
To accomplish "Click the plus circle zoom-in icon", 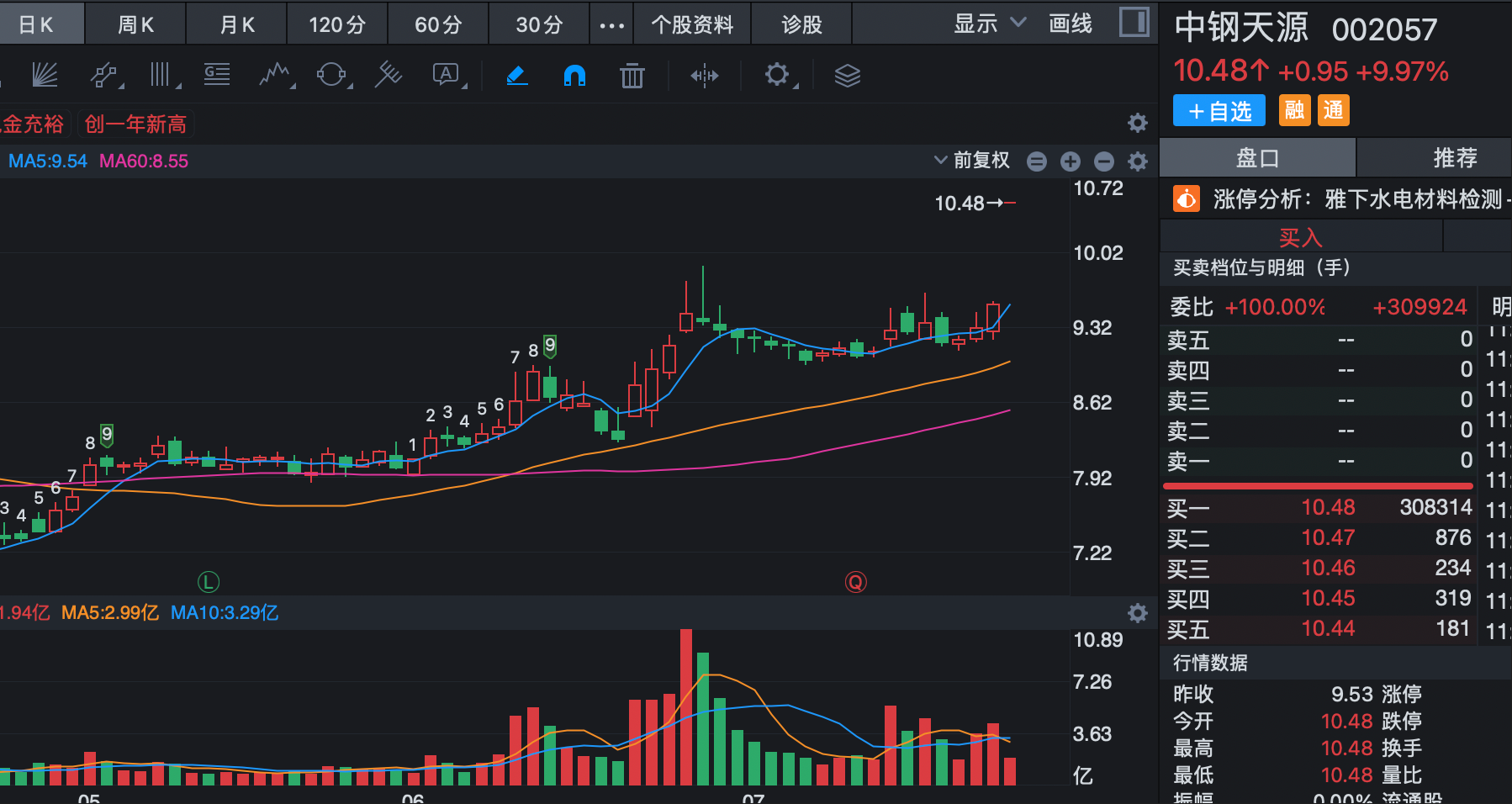I will tap(1071, 161).
